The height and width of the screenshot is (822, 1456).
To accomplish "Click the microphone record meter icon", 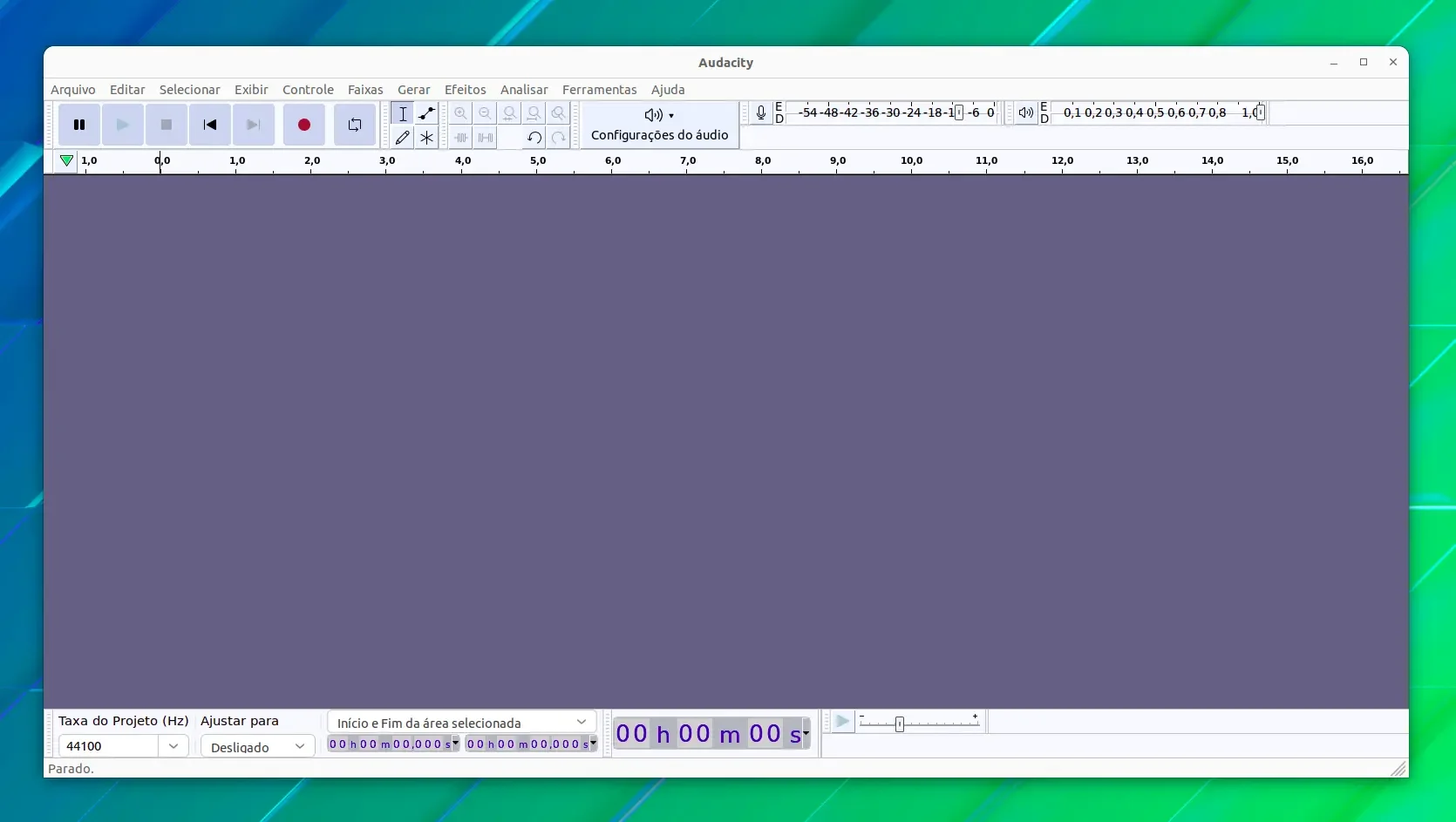I will pos(761,113).
